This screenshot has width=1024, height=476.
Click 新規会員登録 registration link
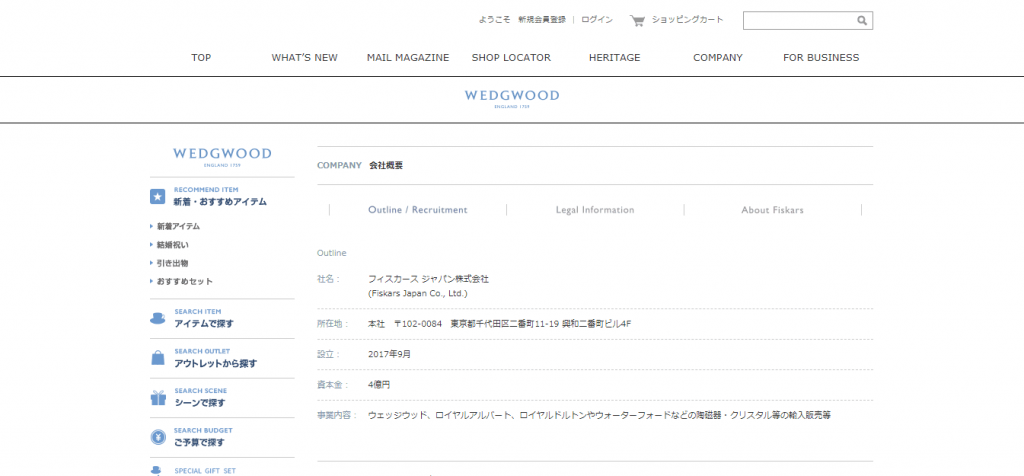point(542,20)
